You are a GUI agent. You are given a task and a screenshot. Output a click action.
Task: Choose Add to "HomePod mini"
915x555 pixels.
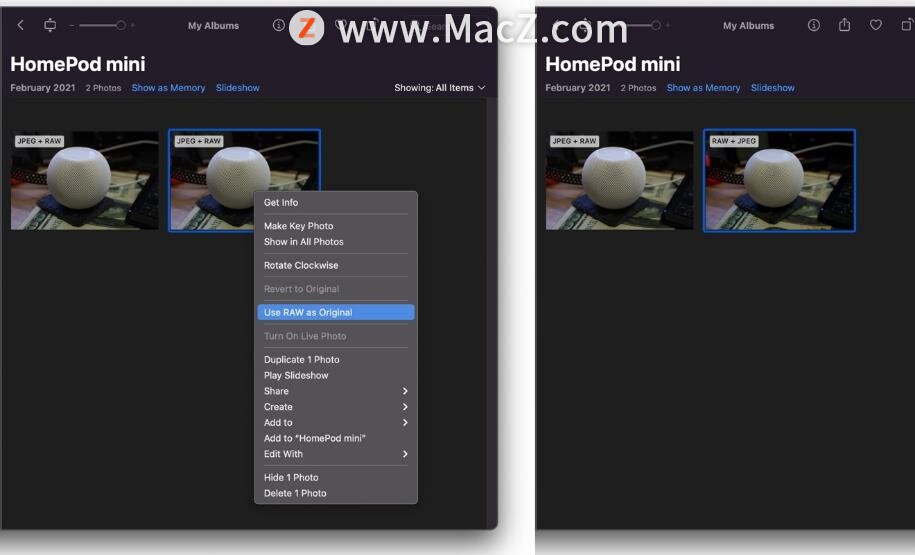pyautogui.click(x=336, y=438)
